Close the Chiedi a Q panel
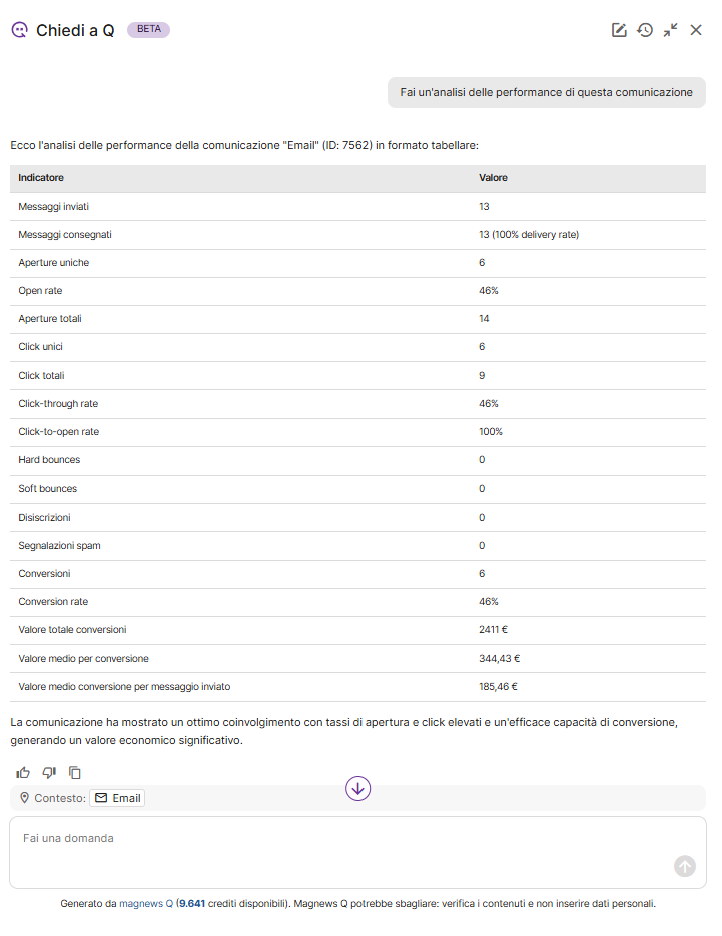 click(696, 30)
